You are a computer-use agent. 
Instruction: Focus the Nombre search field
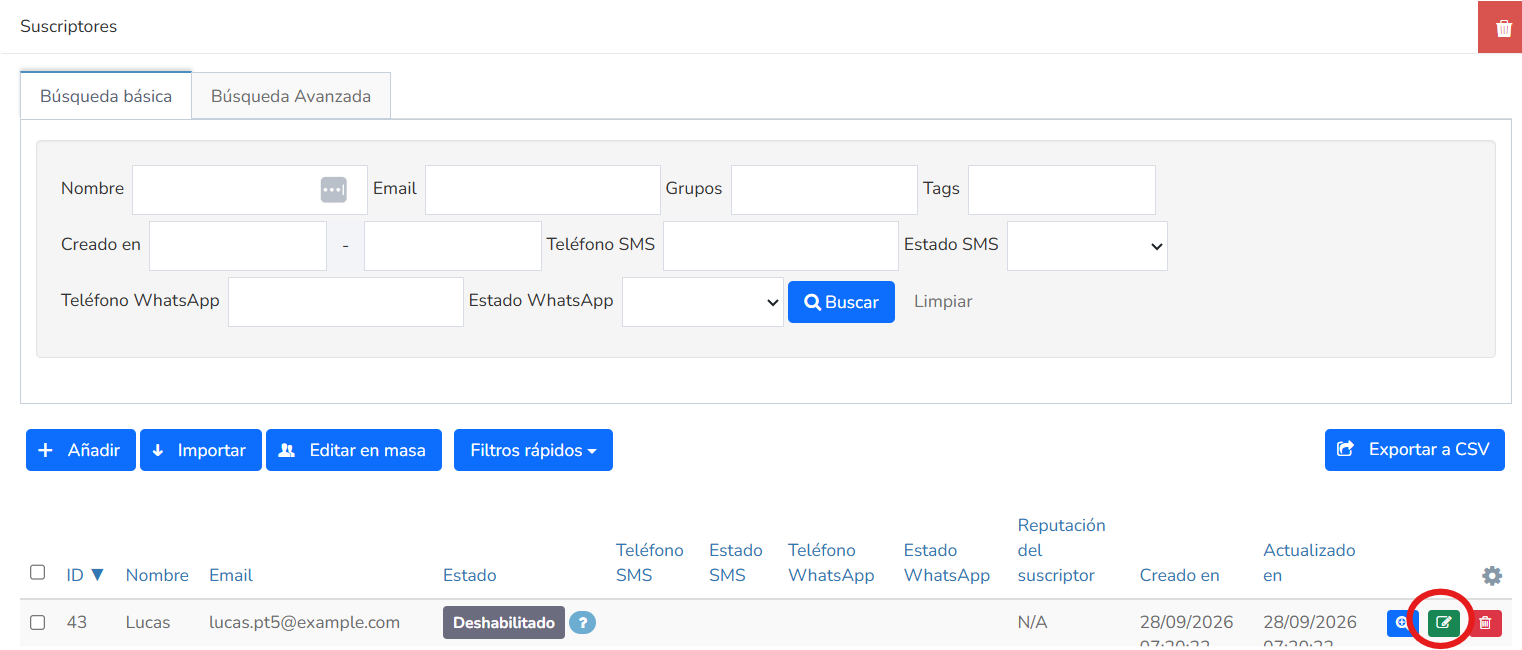[x=250, y=190]
